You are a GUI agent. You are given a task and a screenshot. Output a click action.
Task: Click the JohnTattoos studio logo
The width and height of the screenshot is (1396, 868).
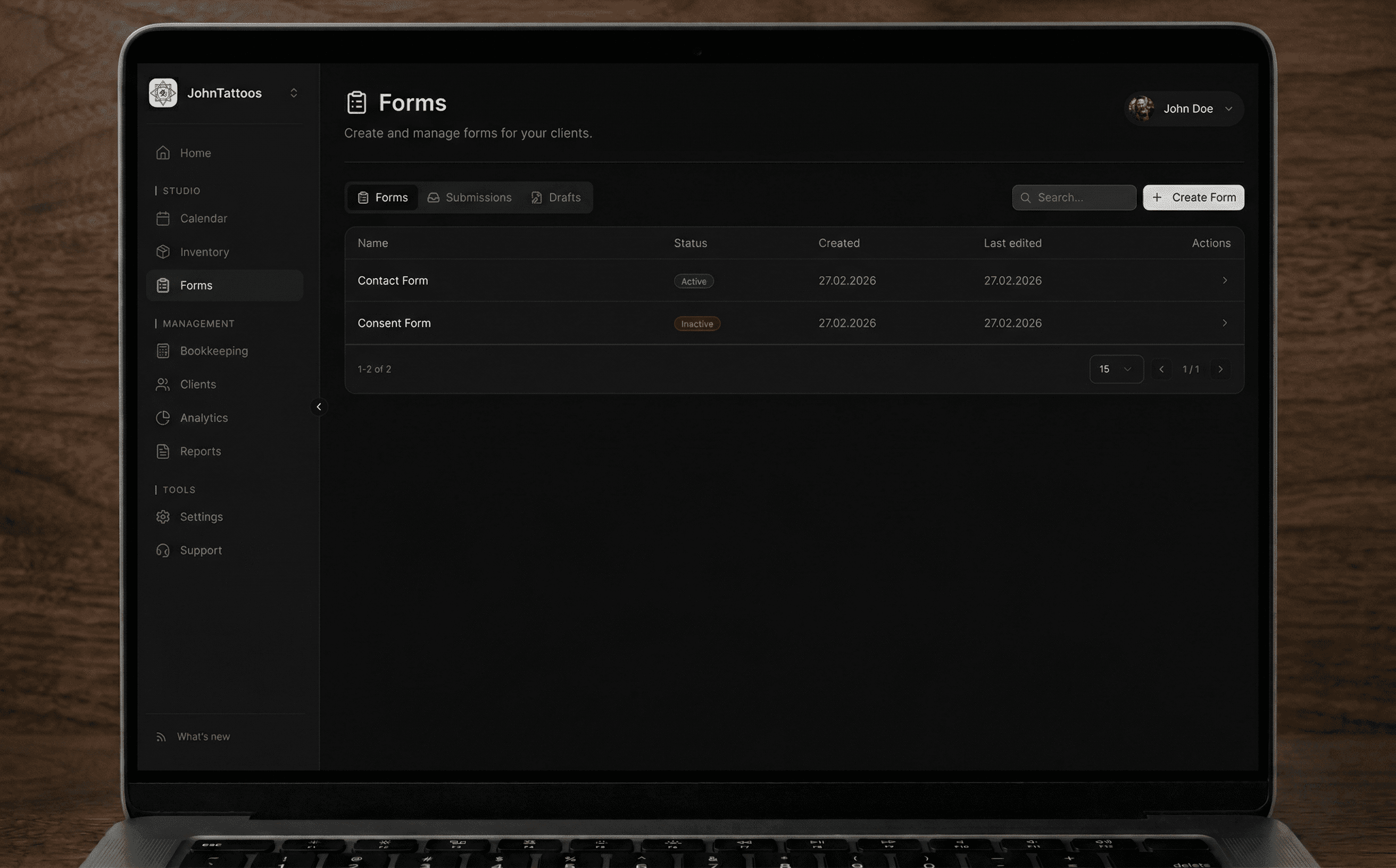coord(163,93)
